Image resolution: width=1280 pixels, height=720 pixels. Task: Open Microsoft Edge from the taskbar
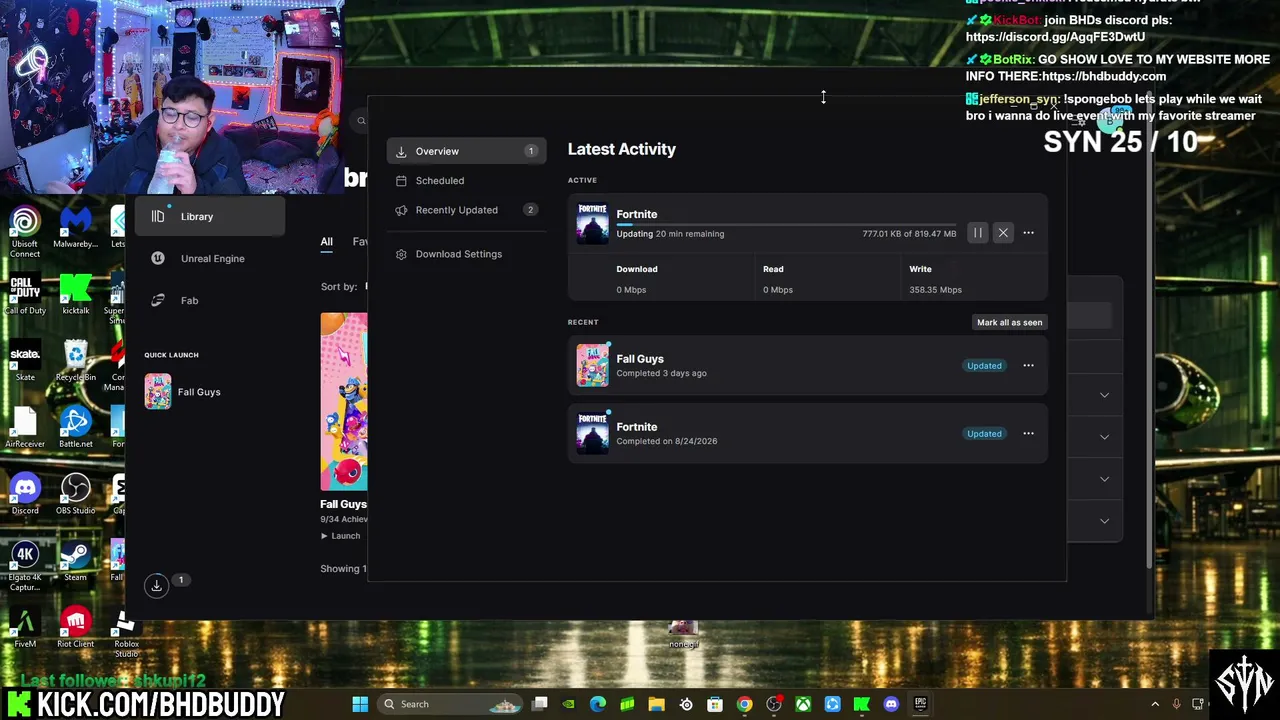598,704
